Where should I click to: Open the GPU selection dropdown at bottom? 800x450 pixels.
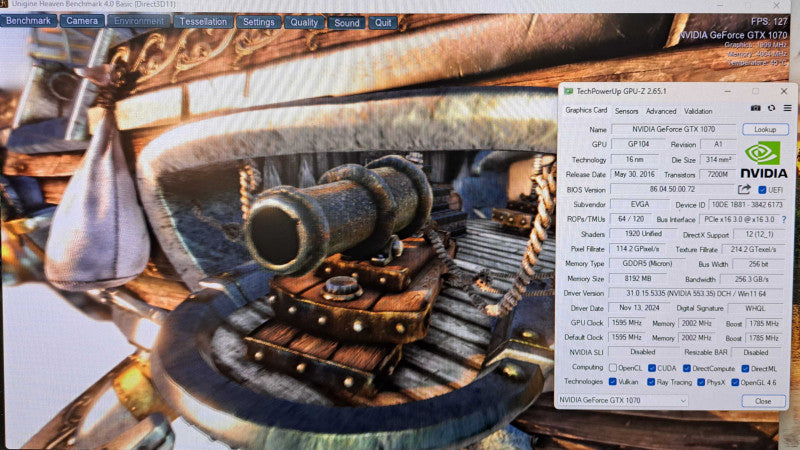[623, 401]
